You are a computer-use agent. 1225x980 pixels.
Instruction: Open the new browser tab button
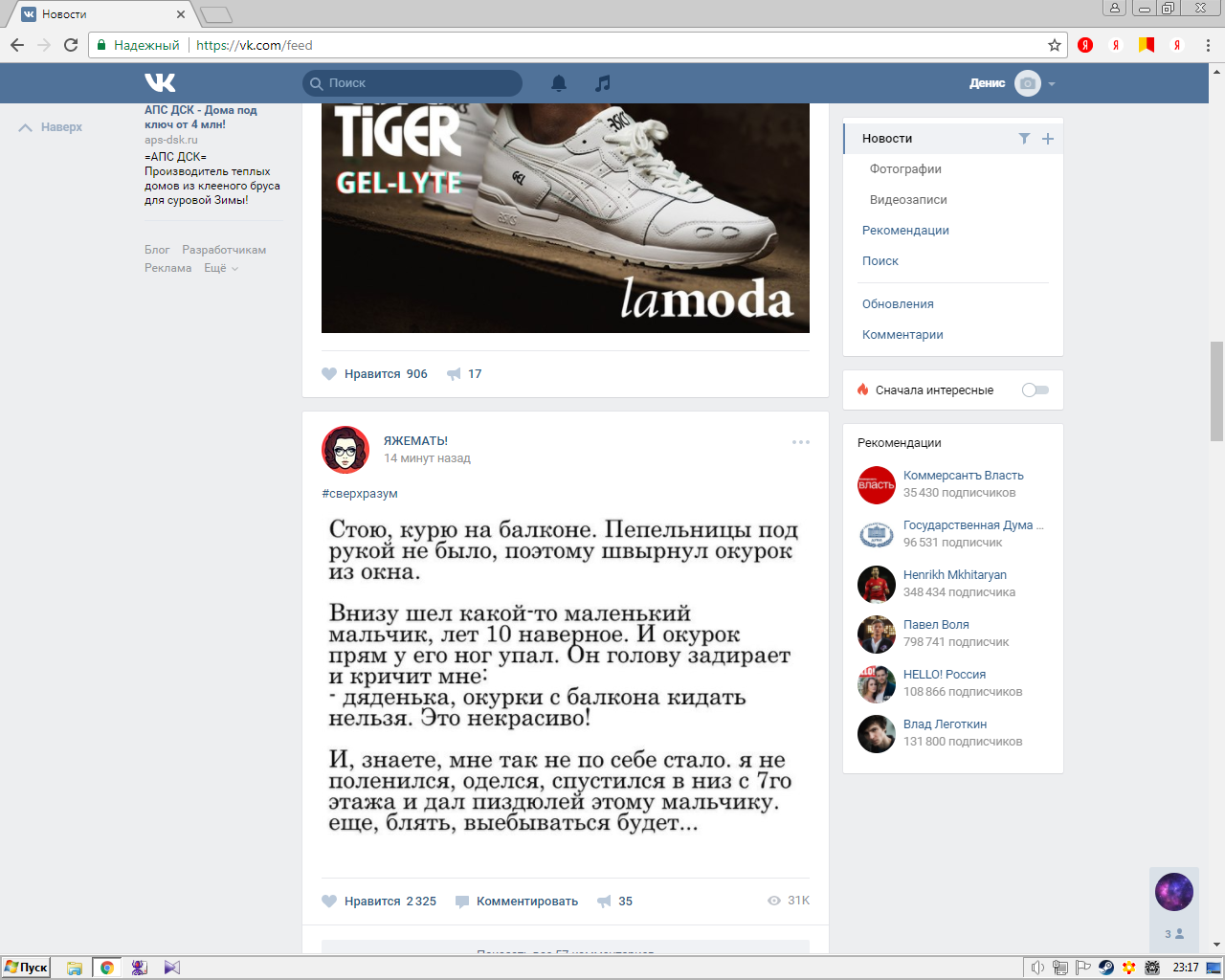coord(216,14)
